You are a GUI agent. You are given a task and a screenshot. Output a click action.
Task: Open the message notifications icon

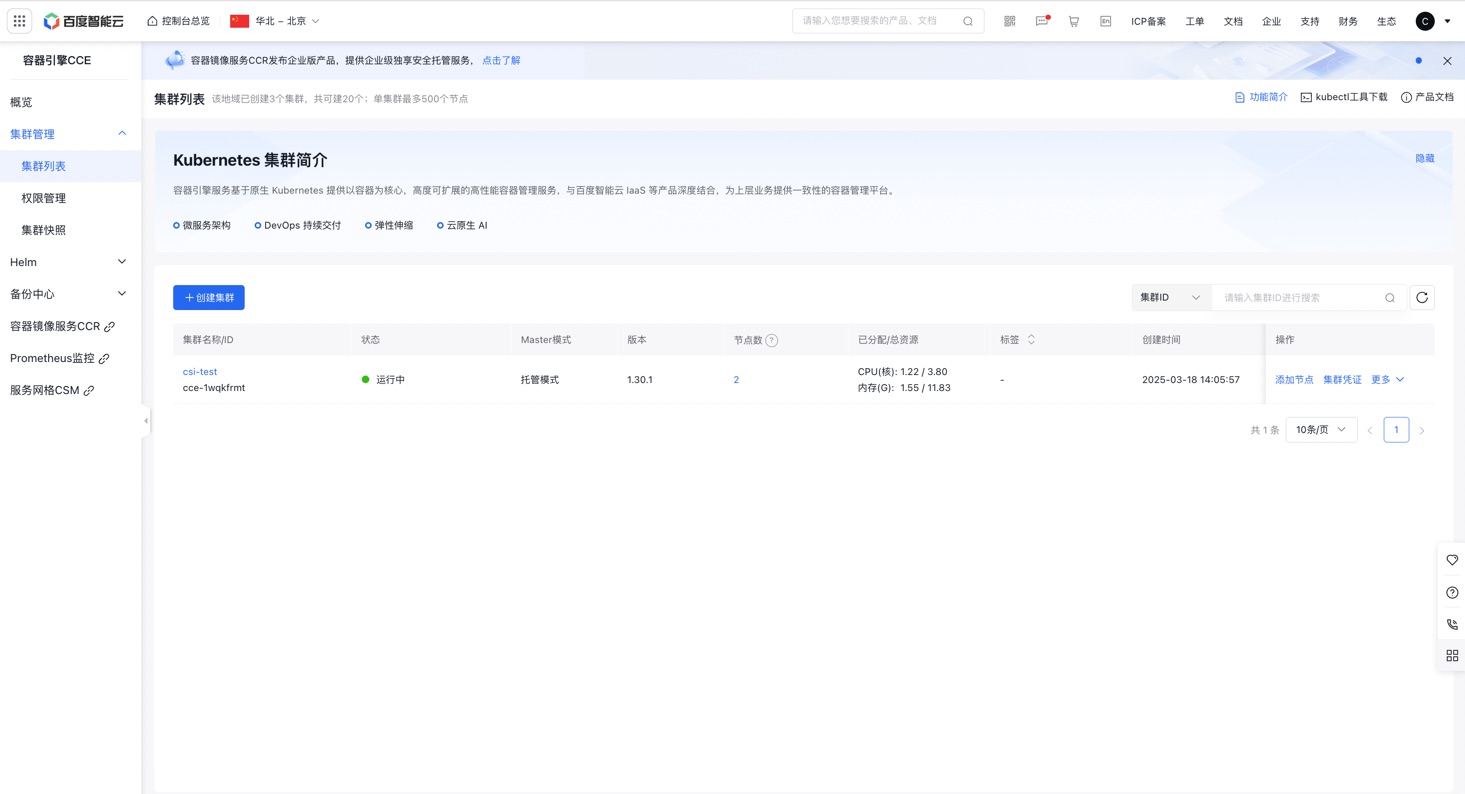click(1042, 21)
